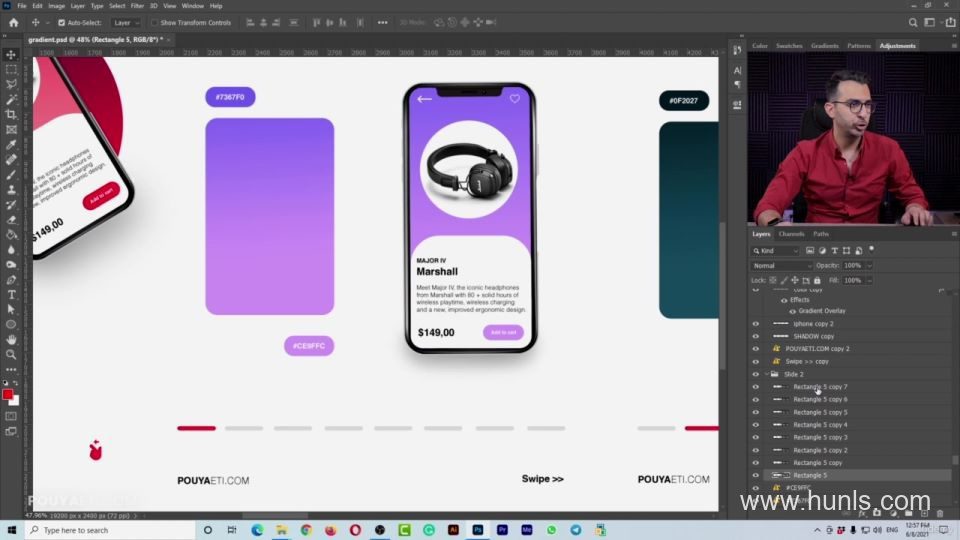Open the Fill dropdown arrow
The image size is (960, 540).
pos(869,280)
